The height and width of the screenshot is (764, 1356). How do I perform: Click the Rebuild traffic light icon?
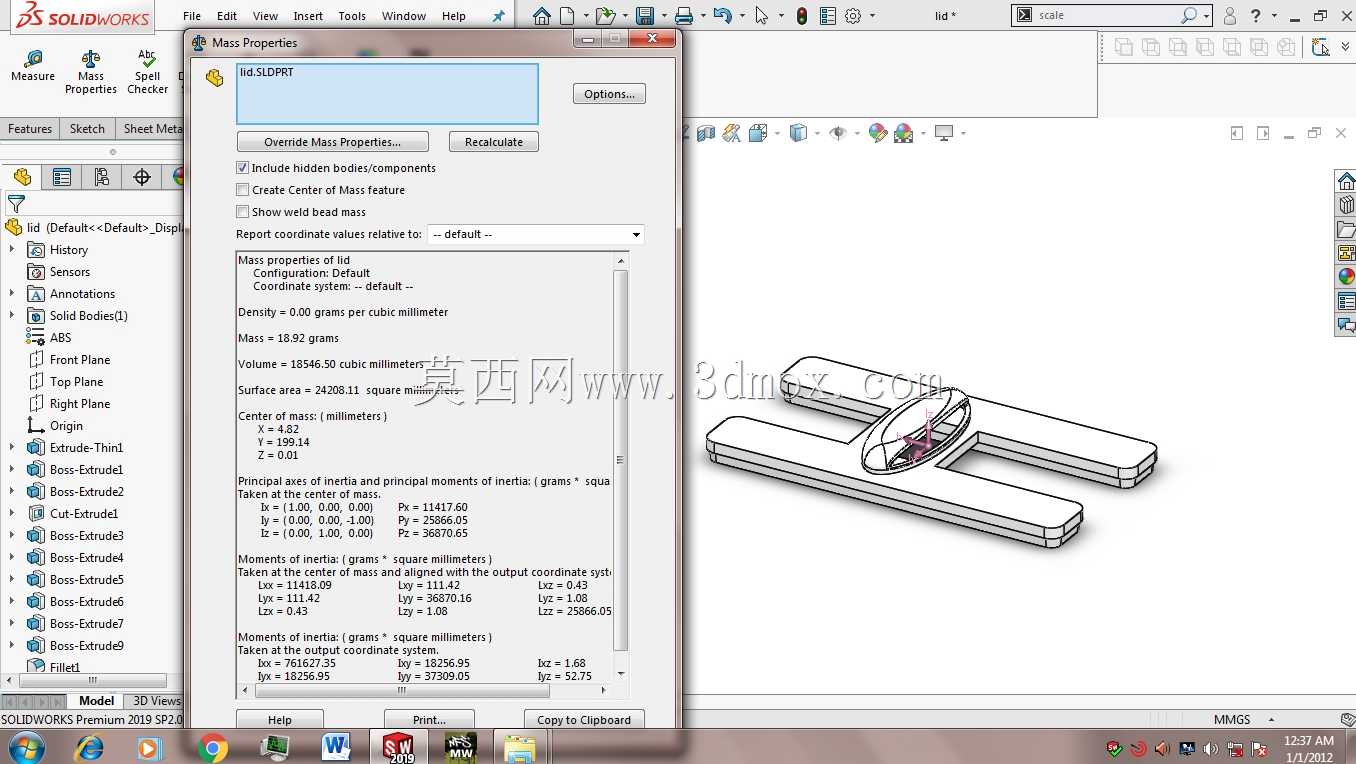coord(802,16)
